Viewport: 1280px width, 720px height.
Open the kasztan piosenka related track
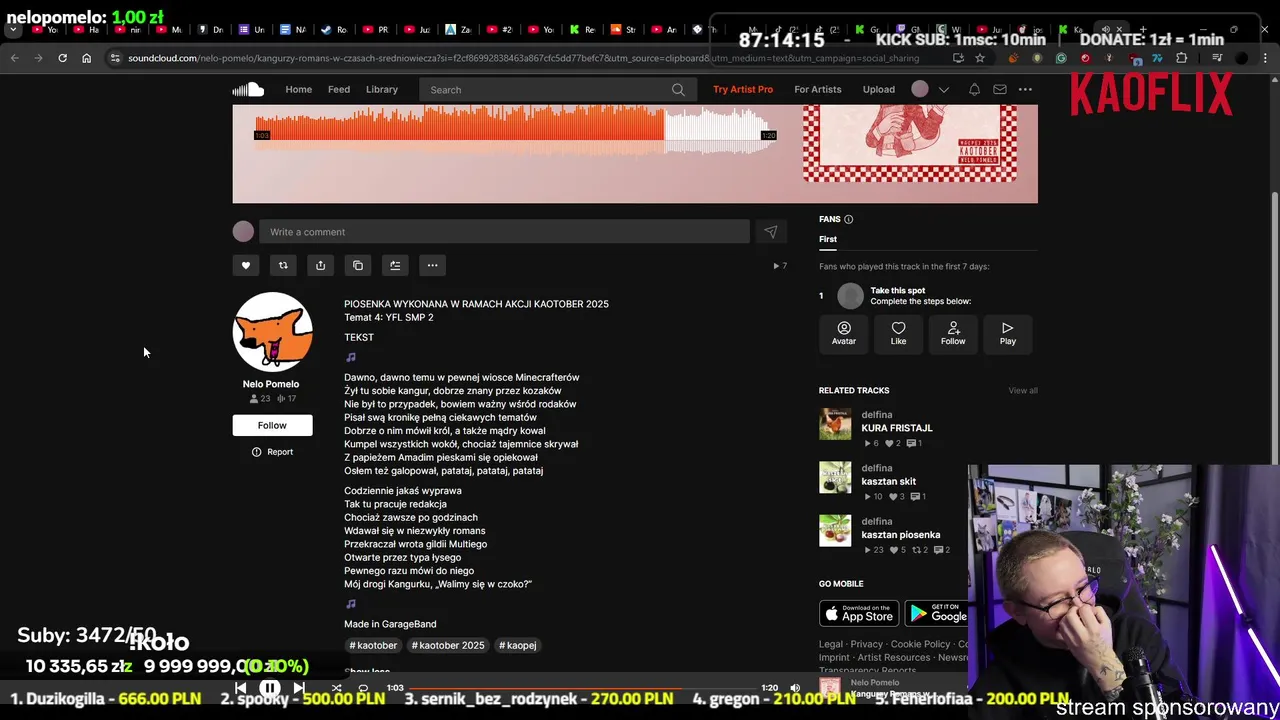point(901,535)
